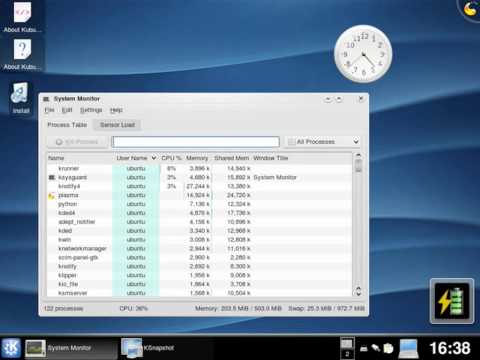Viewport: 480px width, 360px height.
Task: Open the KDE application launcher menu
Action: point(11,348)
